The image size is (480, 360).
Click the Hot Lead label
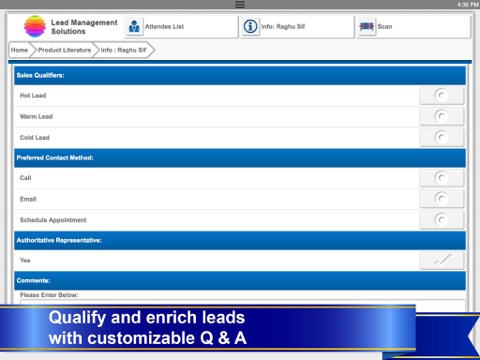(x=33, y=96)
